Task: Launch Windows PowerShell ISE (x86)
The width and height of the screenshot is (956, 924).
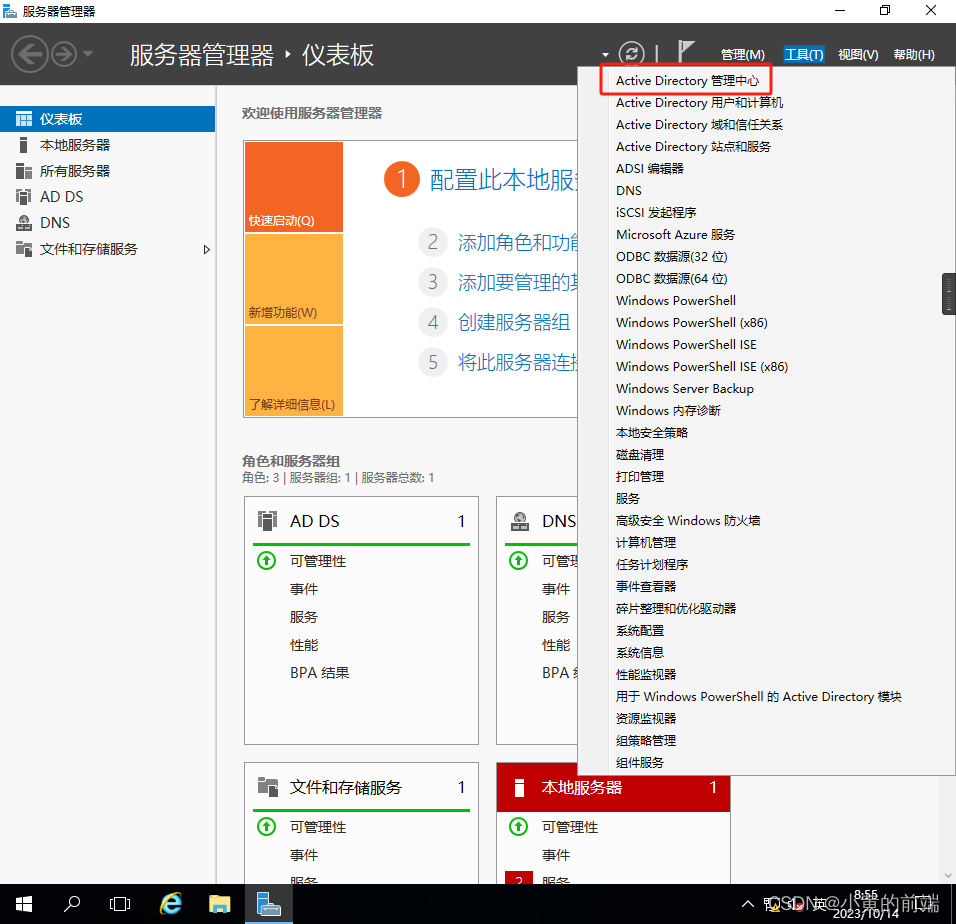Action: pyautogui.click(x=702, y=366)
